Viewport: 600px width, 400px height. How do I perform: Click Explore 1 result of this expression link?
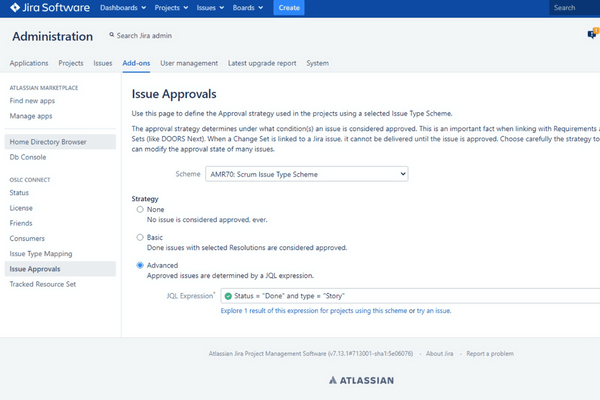click(314, 311)
